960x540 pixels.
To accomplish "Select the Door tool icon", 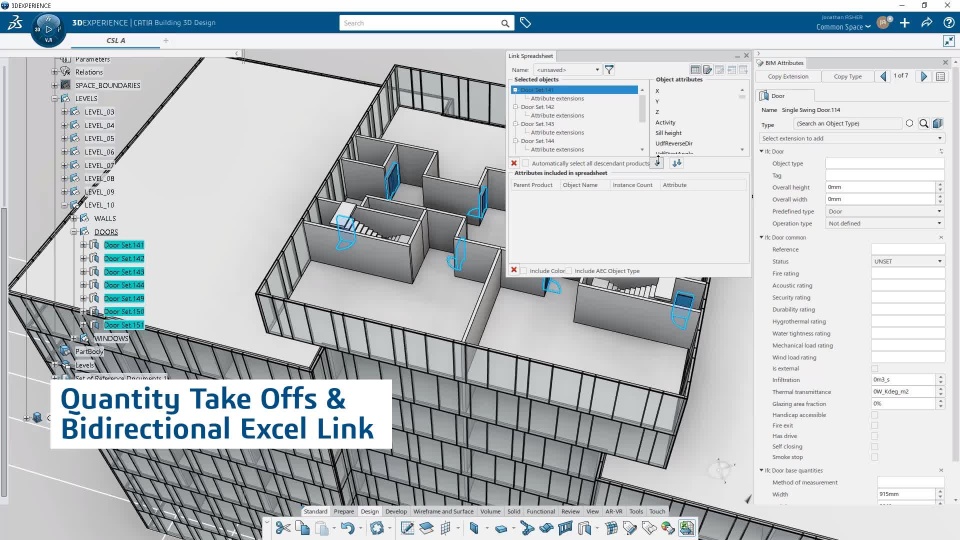I will point(585,528).
